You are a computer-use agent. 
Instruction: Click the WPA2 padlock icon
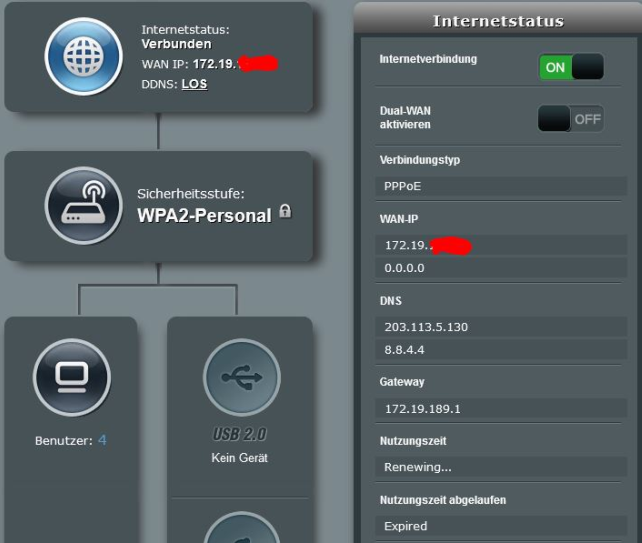coord(285,211)
